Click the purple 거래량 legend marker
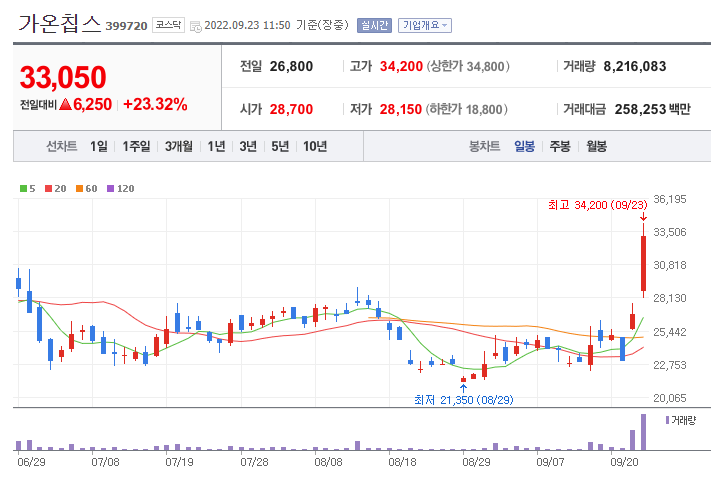The image size is (711, 478). pos(667,420)
